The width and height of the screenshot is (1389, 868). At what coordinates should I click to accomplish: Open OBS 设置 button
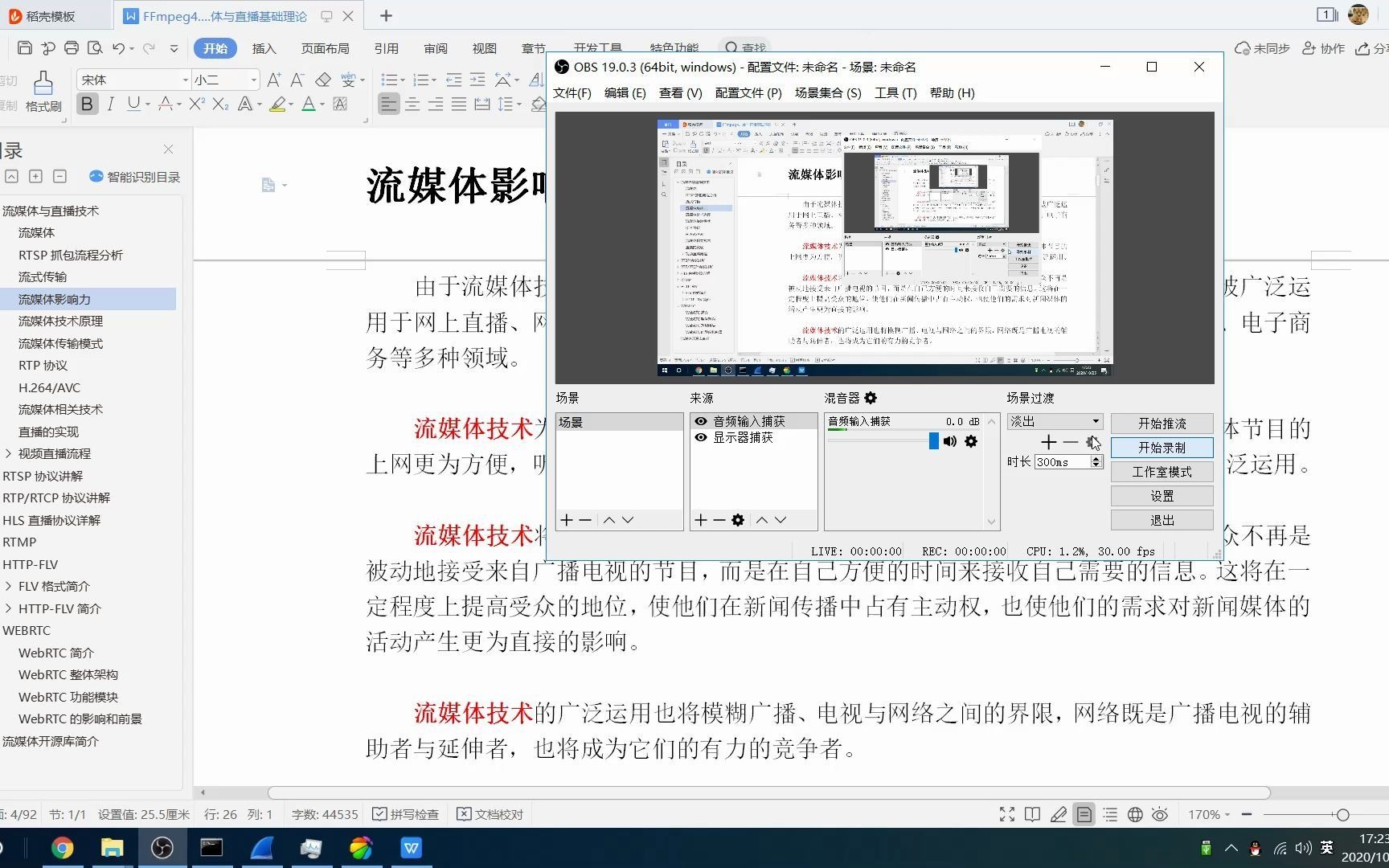pyautogui.click(x=1162, y=496)
